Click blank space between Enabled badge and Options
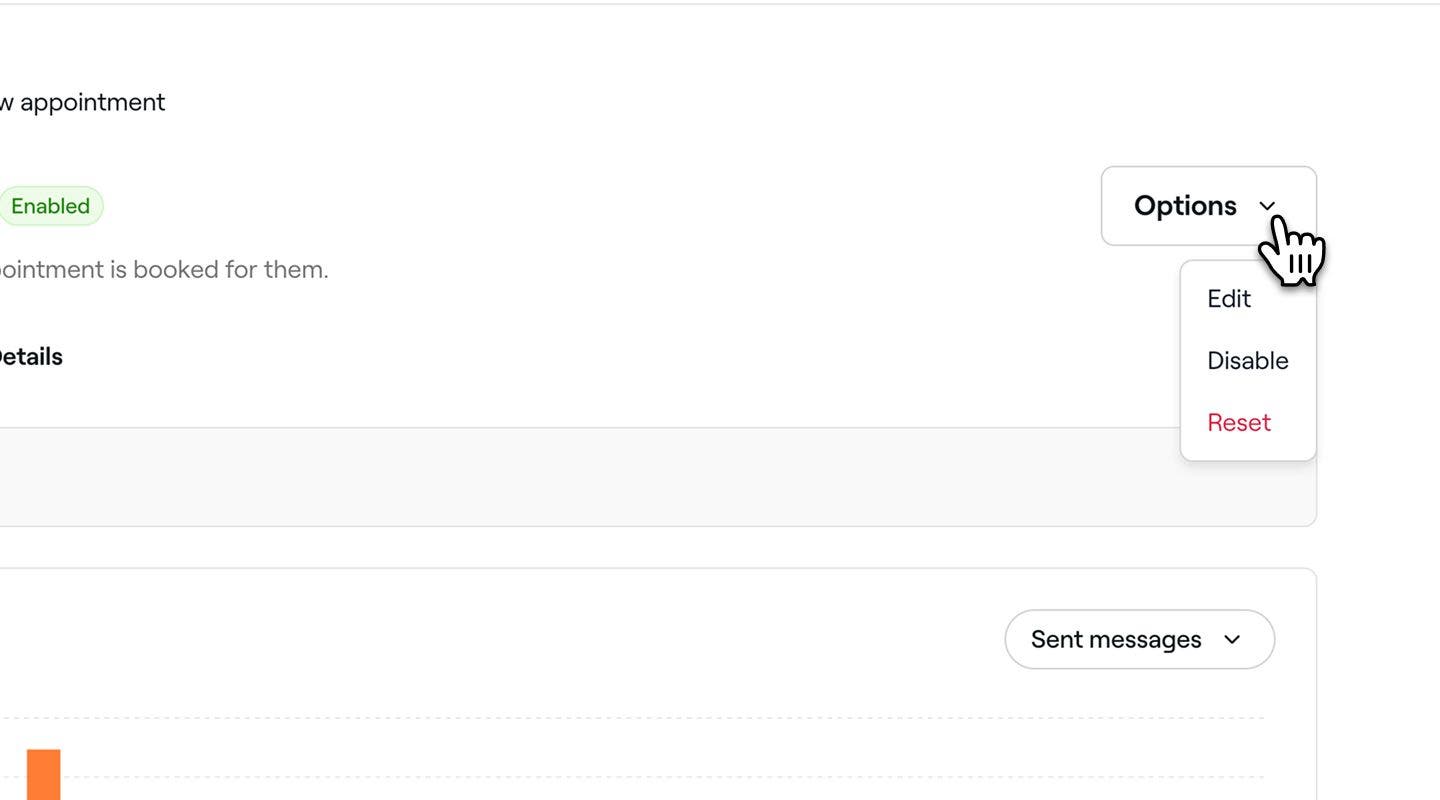Screen dimensions: 1440x800 (x=600, y=206)
